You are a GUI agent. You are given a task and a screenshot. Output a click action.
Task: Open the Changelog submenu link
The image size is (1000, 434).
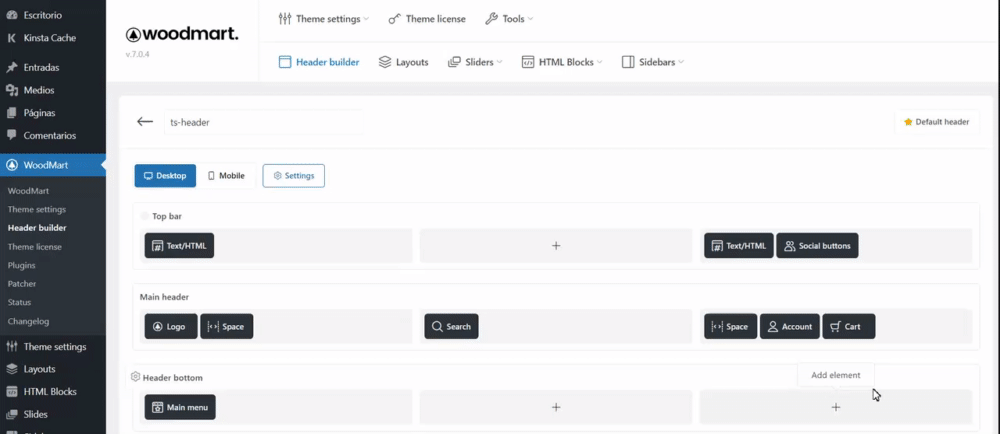(28, 321)
